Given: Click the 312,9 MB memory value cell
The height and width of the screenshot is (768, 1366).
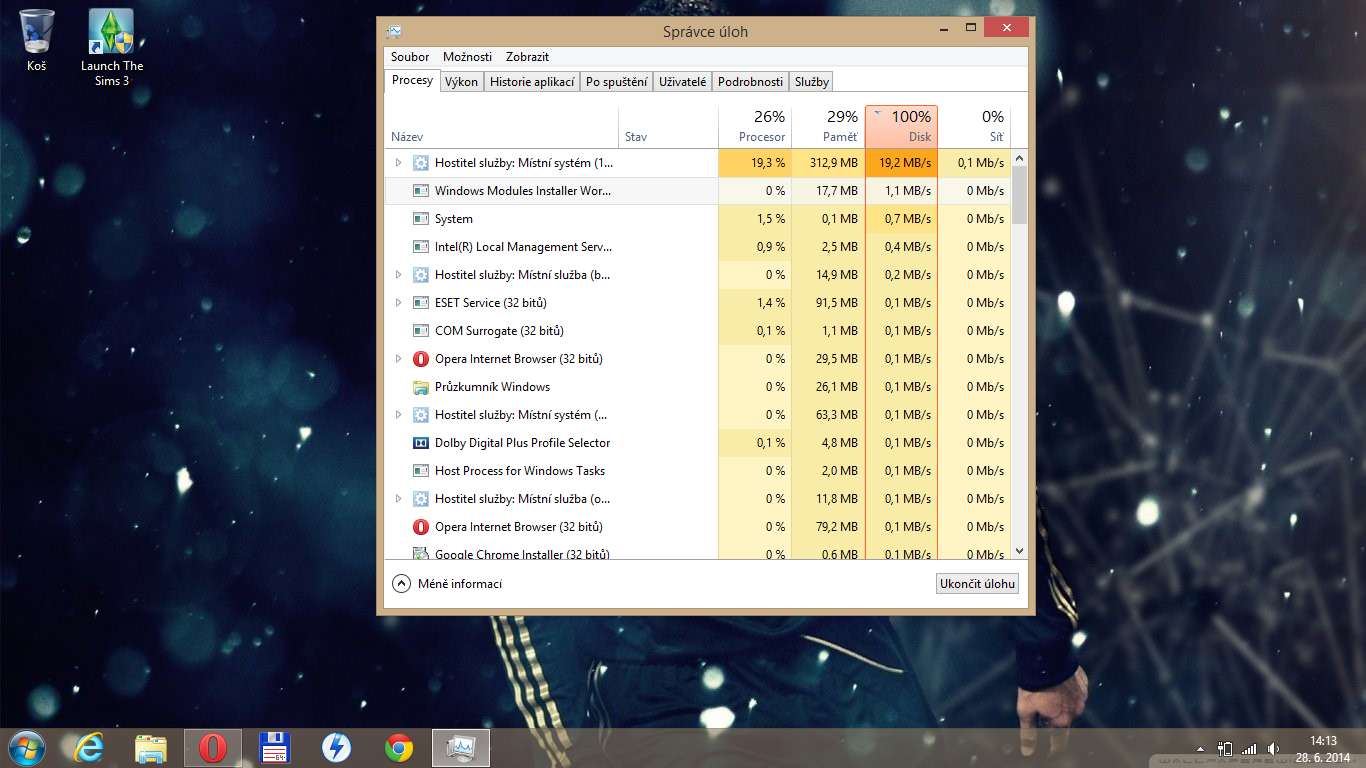Looking at the screenshot, I should (x=828, y=163).
